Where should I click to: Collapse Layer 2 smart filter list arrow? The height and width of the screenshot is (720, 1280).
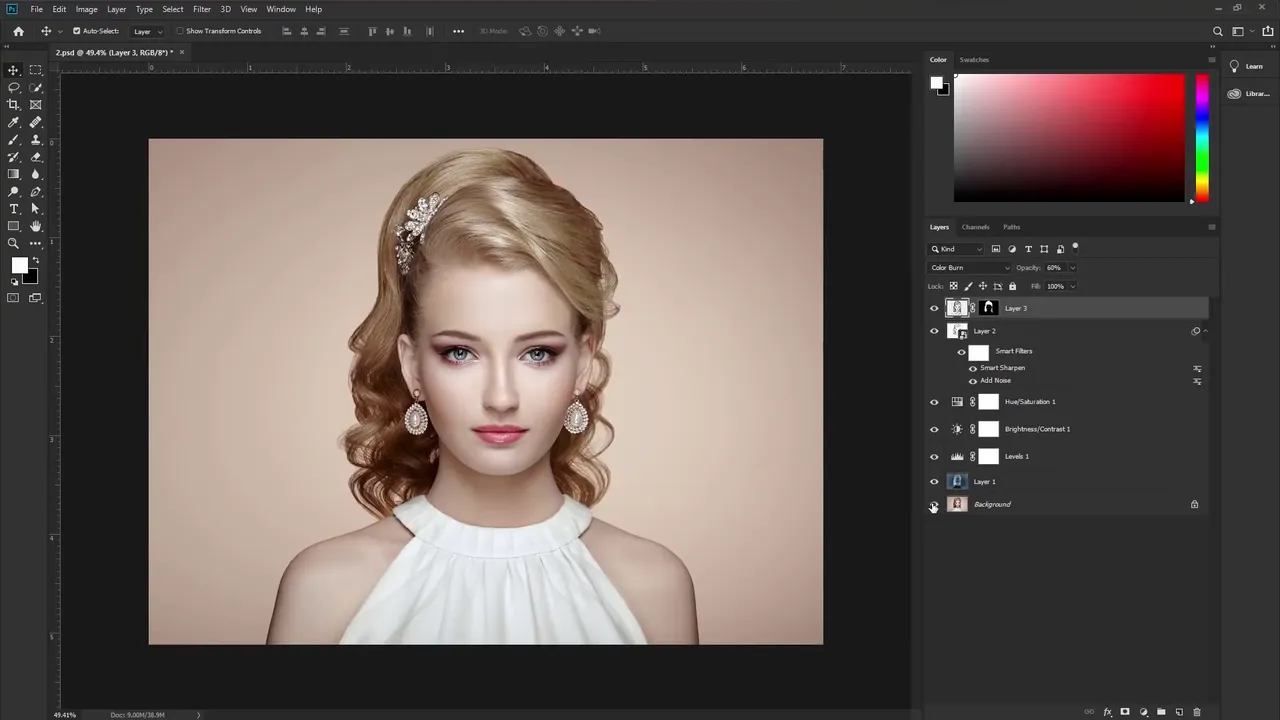click(1205, 331)
